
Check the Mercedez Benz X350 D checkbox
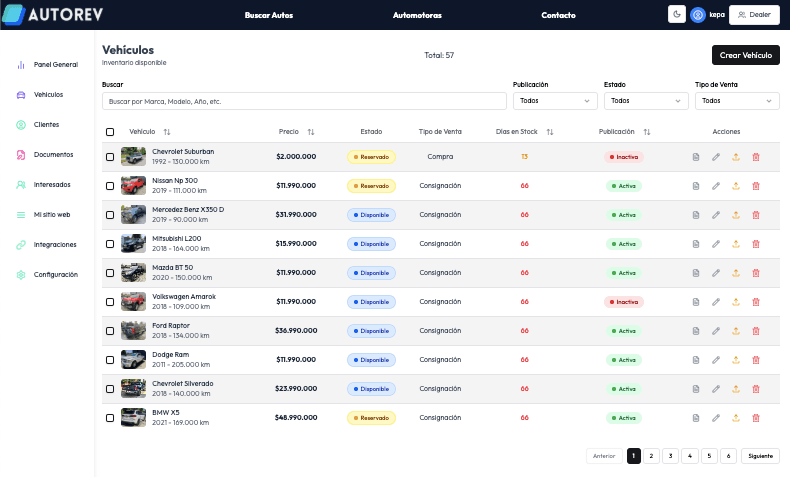pos(110,215)
